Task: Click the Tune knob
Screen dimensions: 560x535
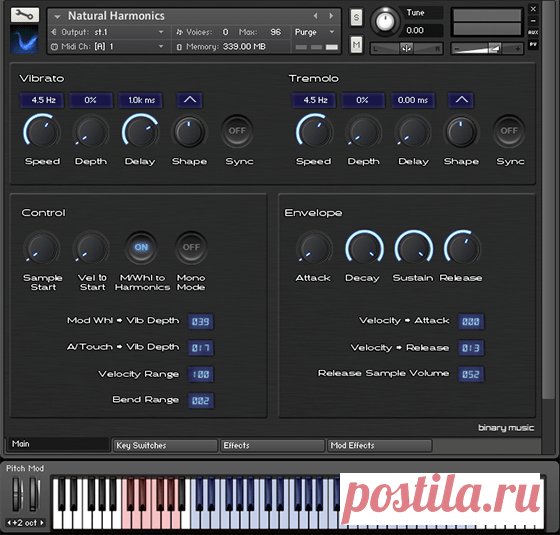Action: click(384, 21)
